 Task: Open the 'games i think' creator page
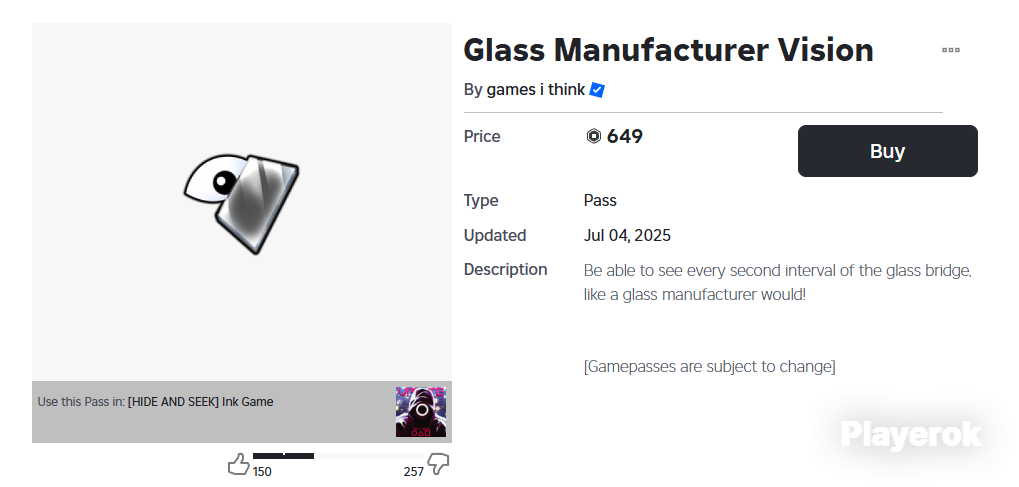535,90
